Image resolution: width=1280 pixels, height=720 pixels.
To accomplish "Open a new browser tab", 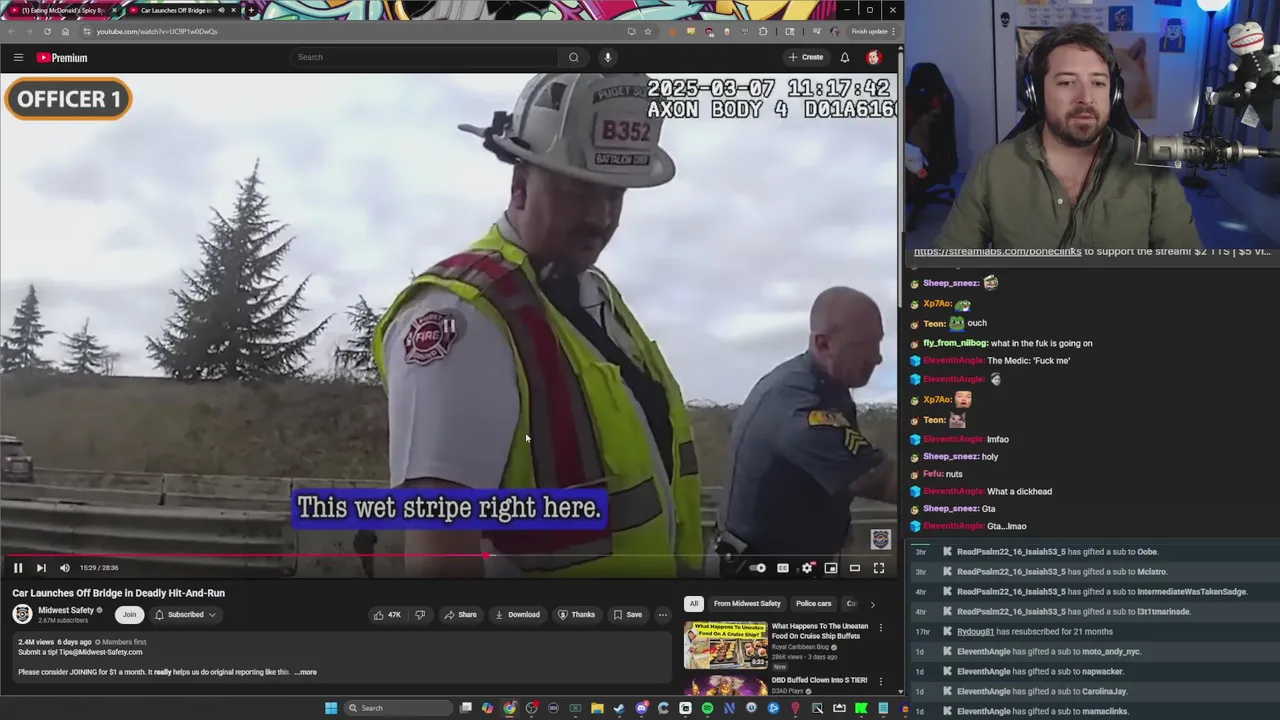I will [x=251, y=10].
